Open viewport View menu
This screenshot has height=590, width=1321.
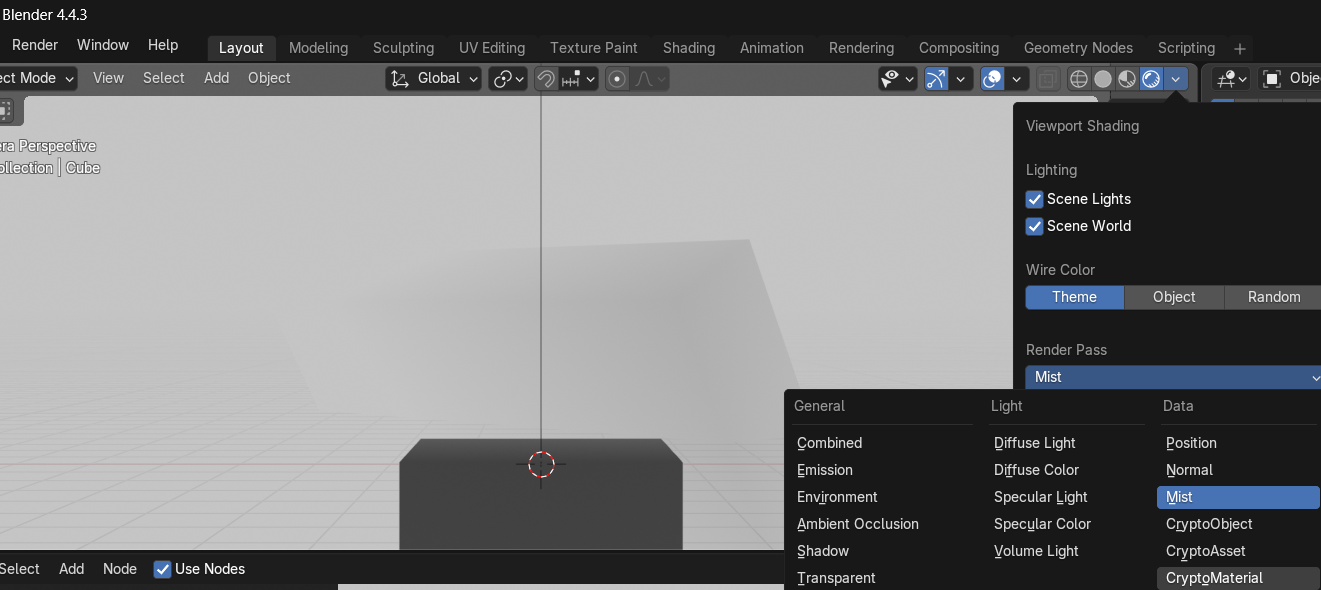[108, 78]
